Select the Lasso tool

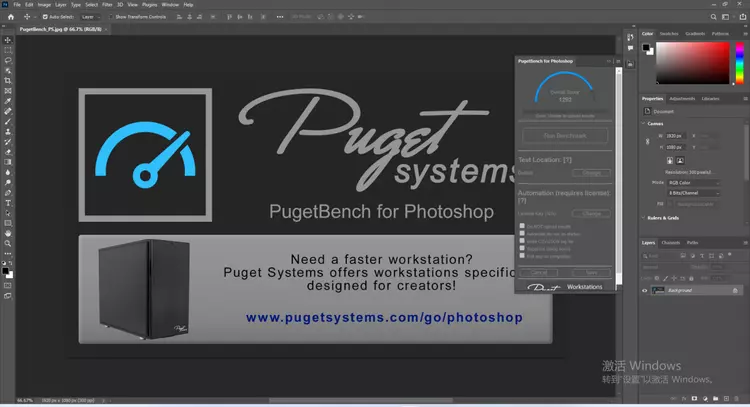8,60
